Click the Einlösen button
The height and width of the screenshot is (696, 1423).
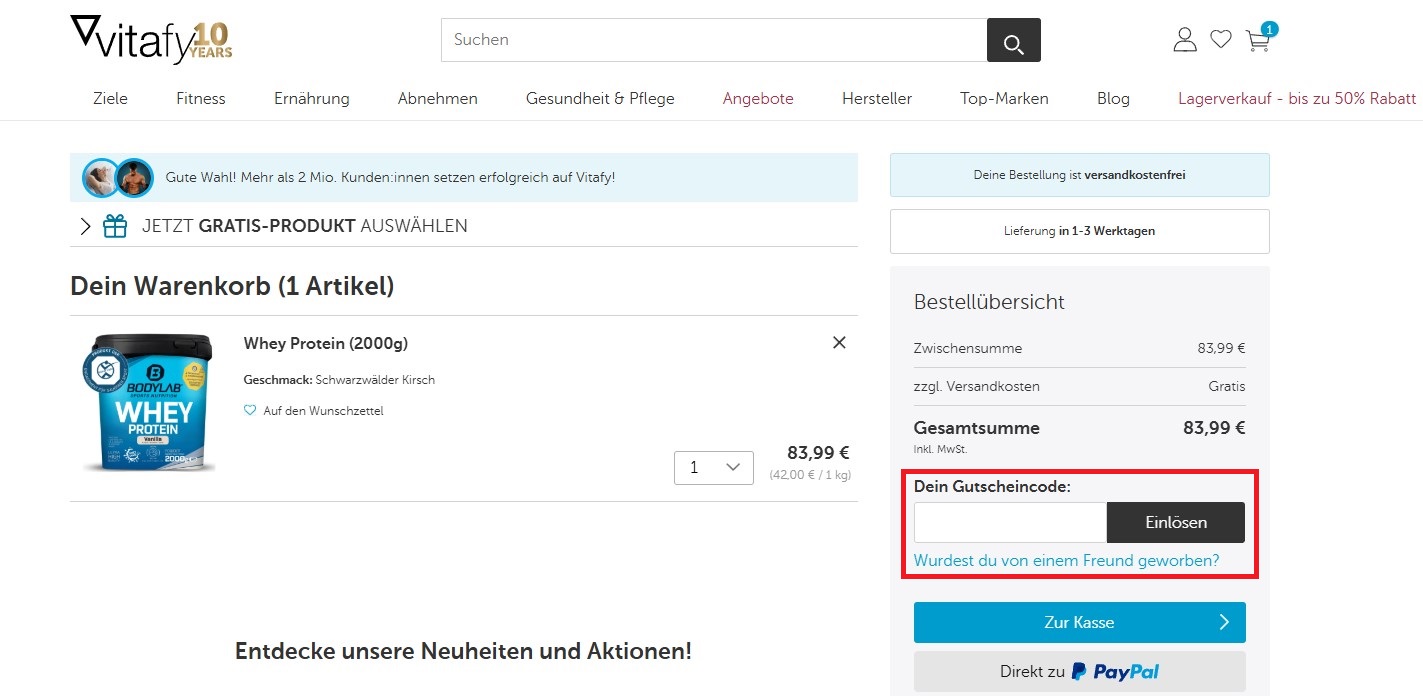click(1176, 522)
